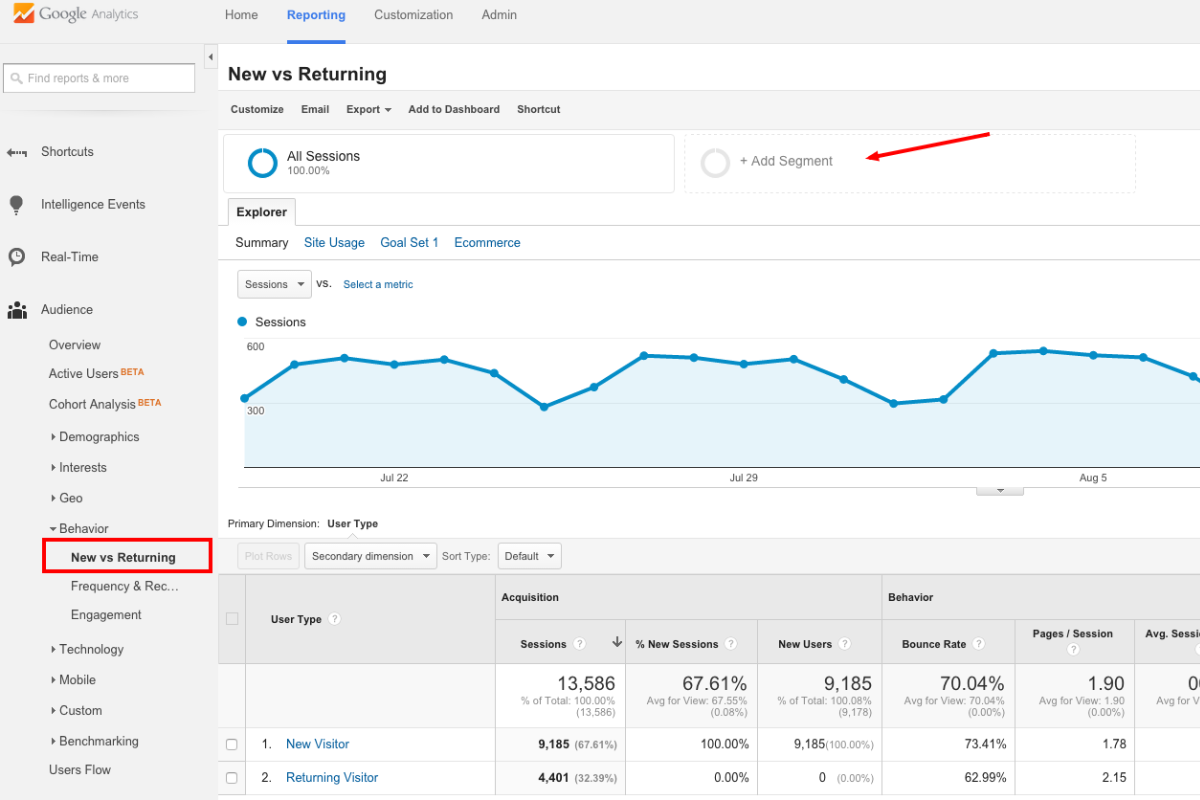Switch to the Admin navigation tab
The width and height of the screenshot is (1200, 800).
(499, 15)
